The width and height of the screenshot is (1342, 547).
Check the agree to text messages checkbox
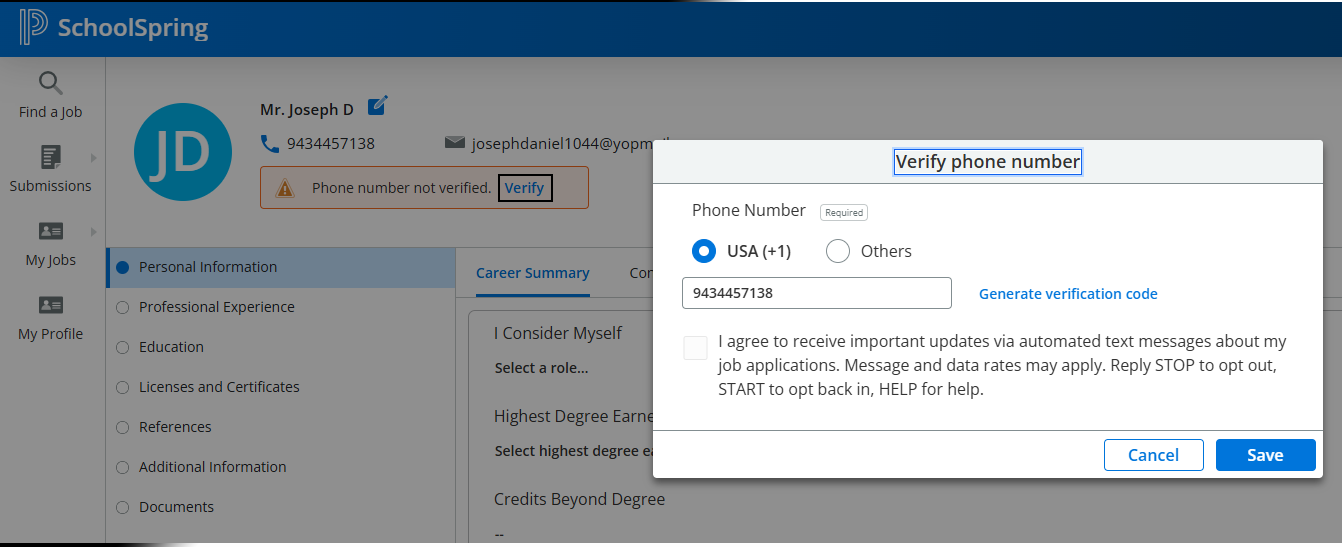(696, 348)
